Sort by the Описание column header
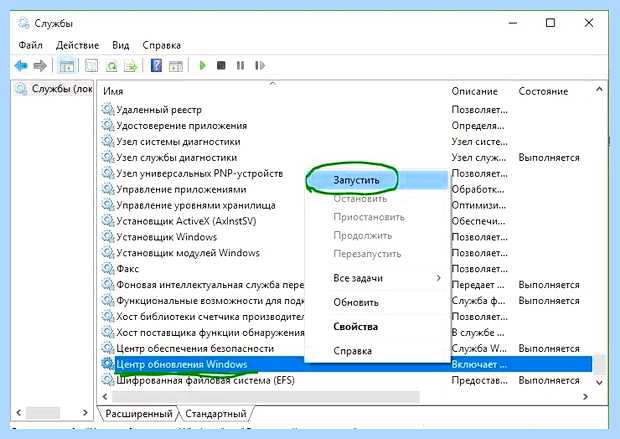Image resolution: width=620 pixels, height=439 pixels. point(474,91)
